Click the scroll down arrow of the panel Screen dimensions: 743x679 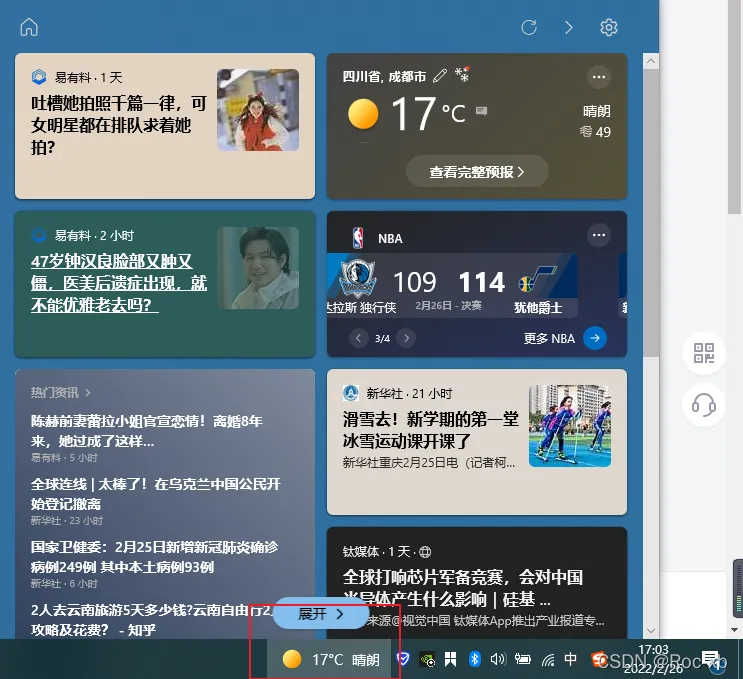click(651, 631)
